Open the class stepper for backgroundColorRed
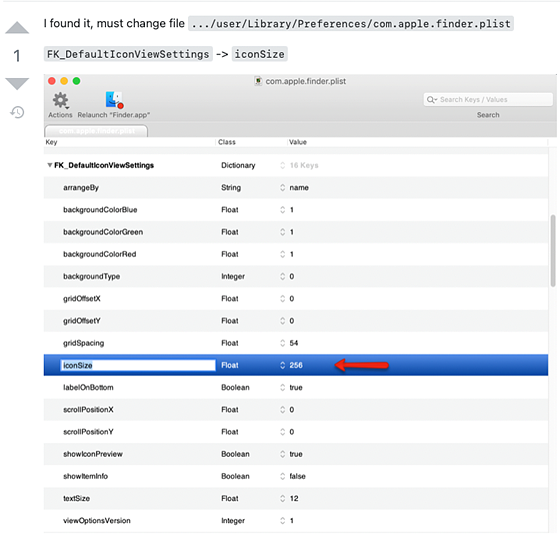Viewport: 560px width, 537px height. pyautogui.click(x=282, y=254)
